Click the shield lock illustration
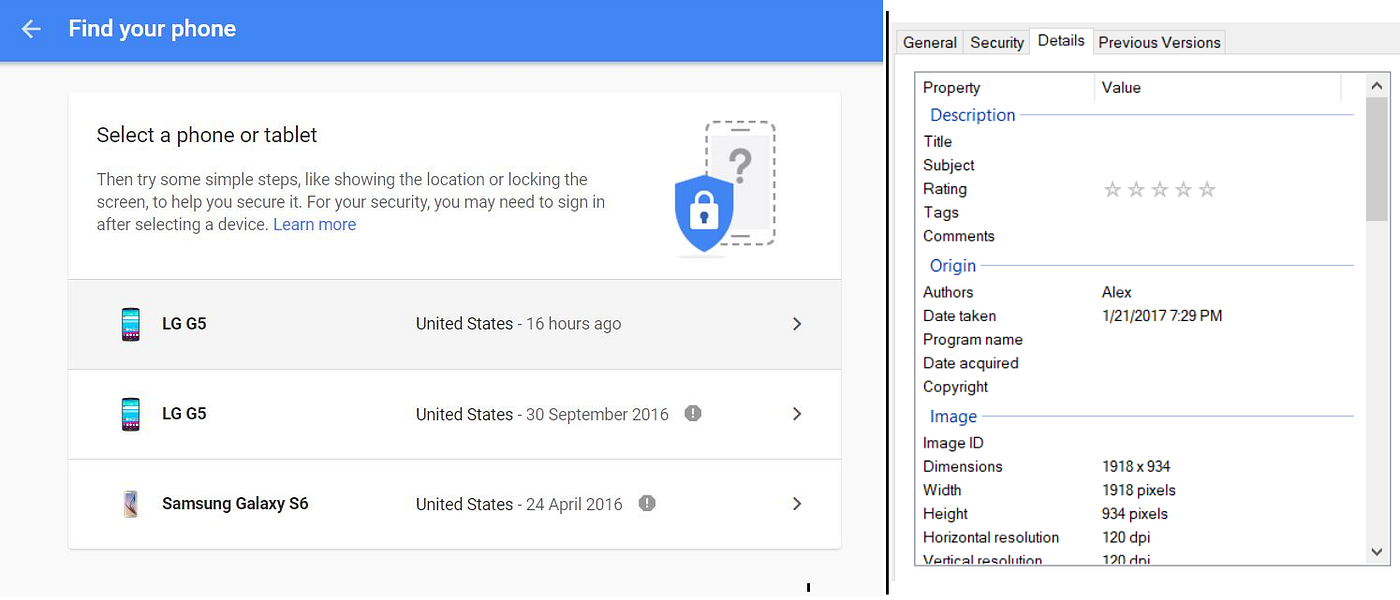Image resolution: width=1400 pixels, height=600 pixels. coord(704,213)
